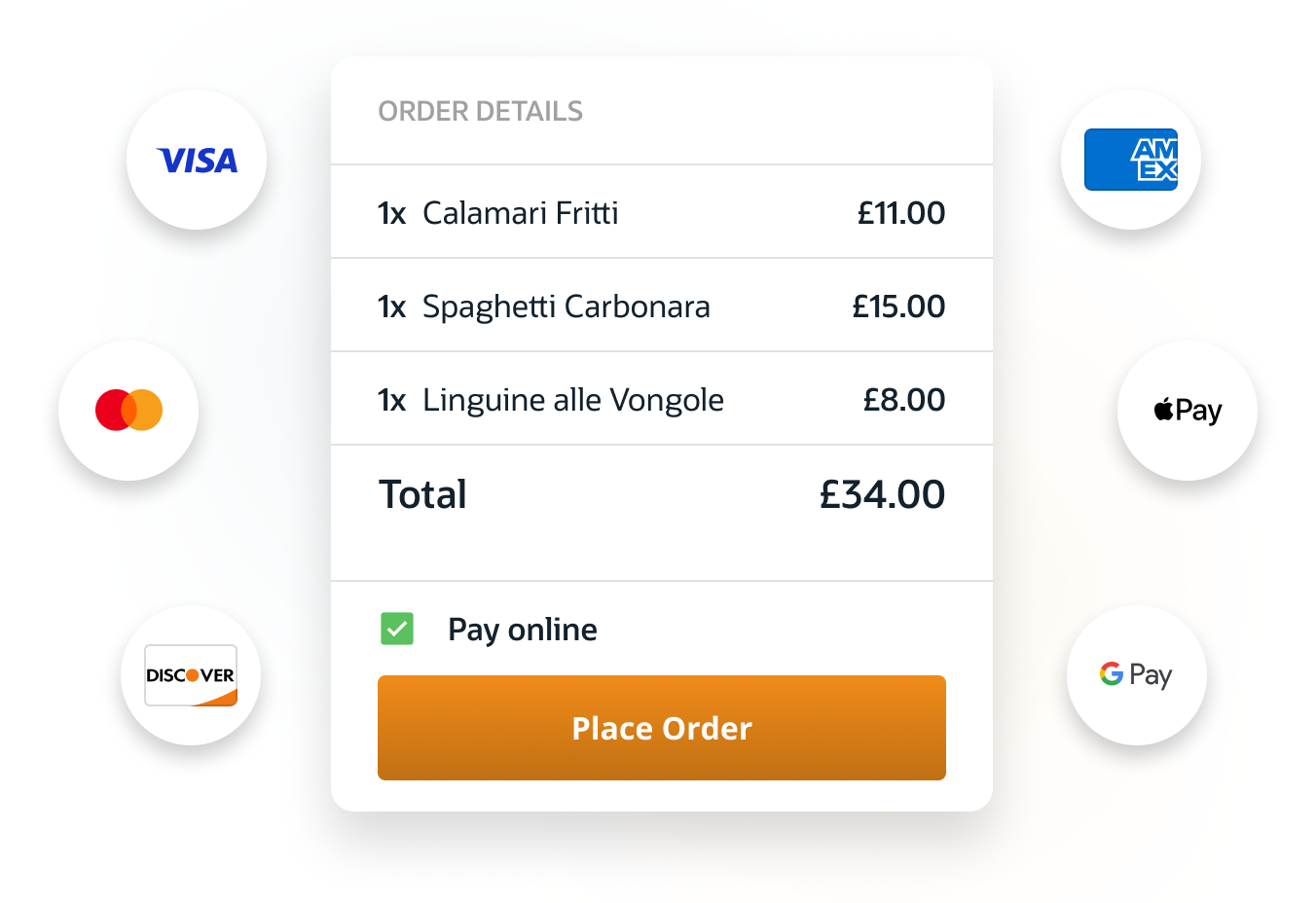
Task: Choose the Google Pay icon
Action: point(1136,674)
